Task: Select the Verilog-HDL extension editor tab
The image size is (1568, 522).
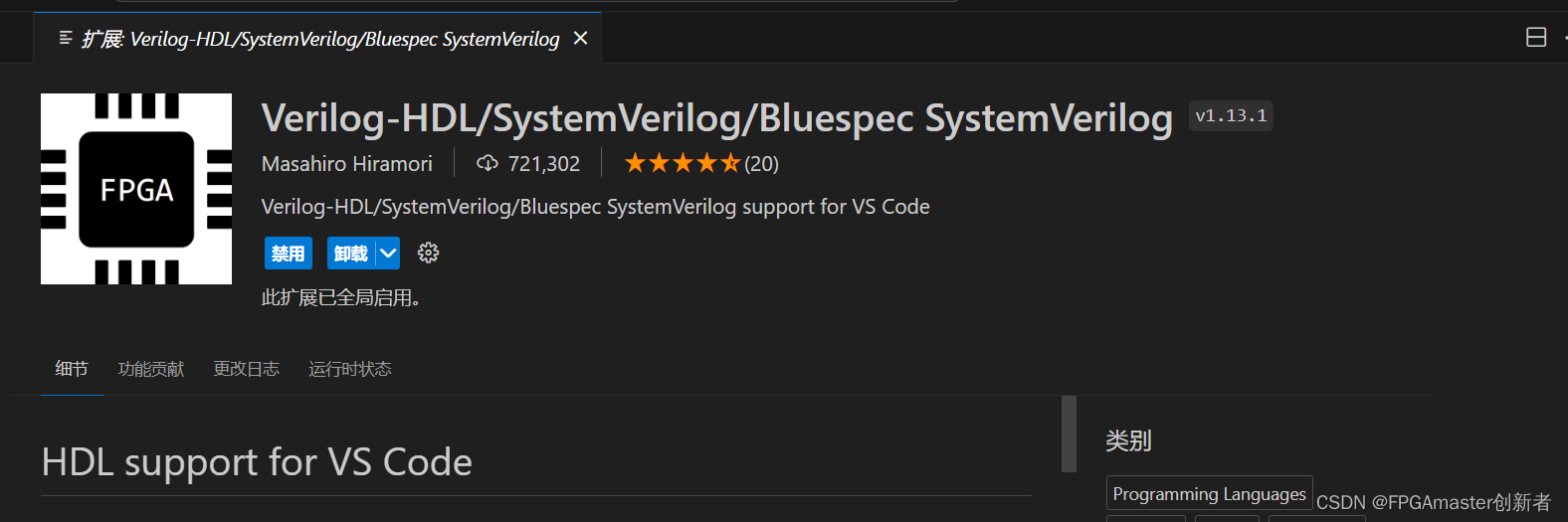Action: point(317,38)
